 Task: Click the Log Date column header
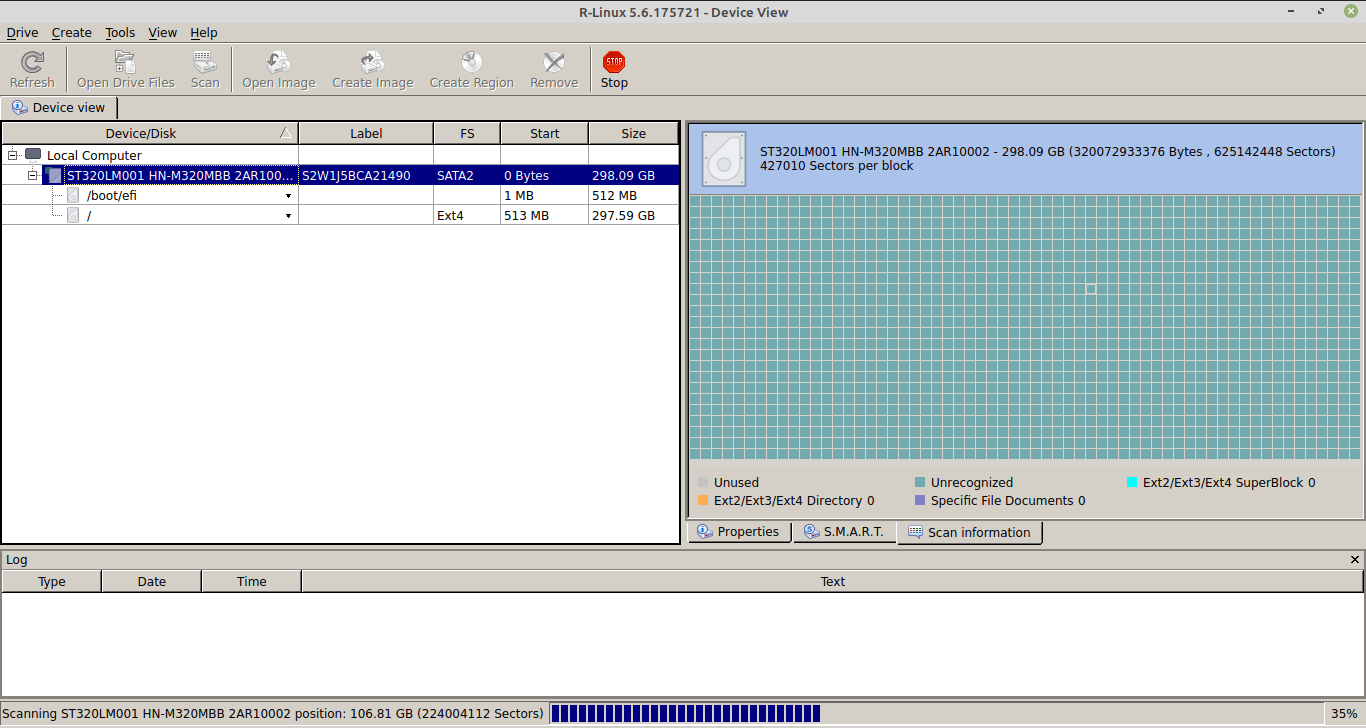tap(151, 581)
